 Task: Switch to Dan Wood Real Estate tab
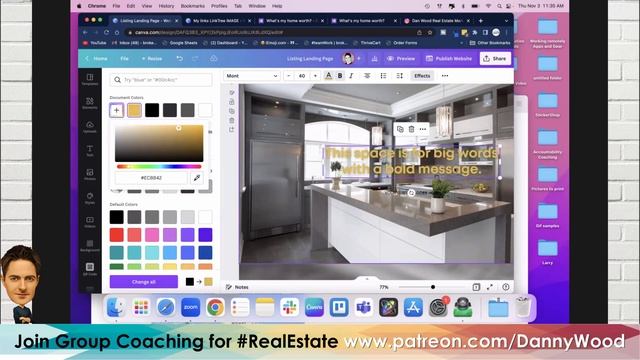436,20
